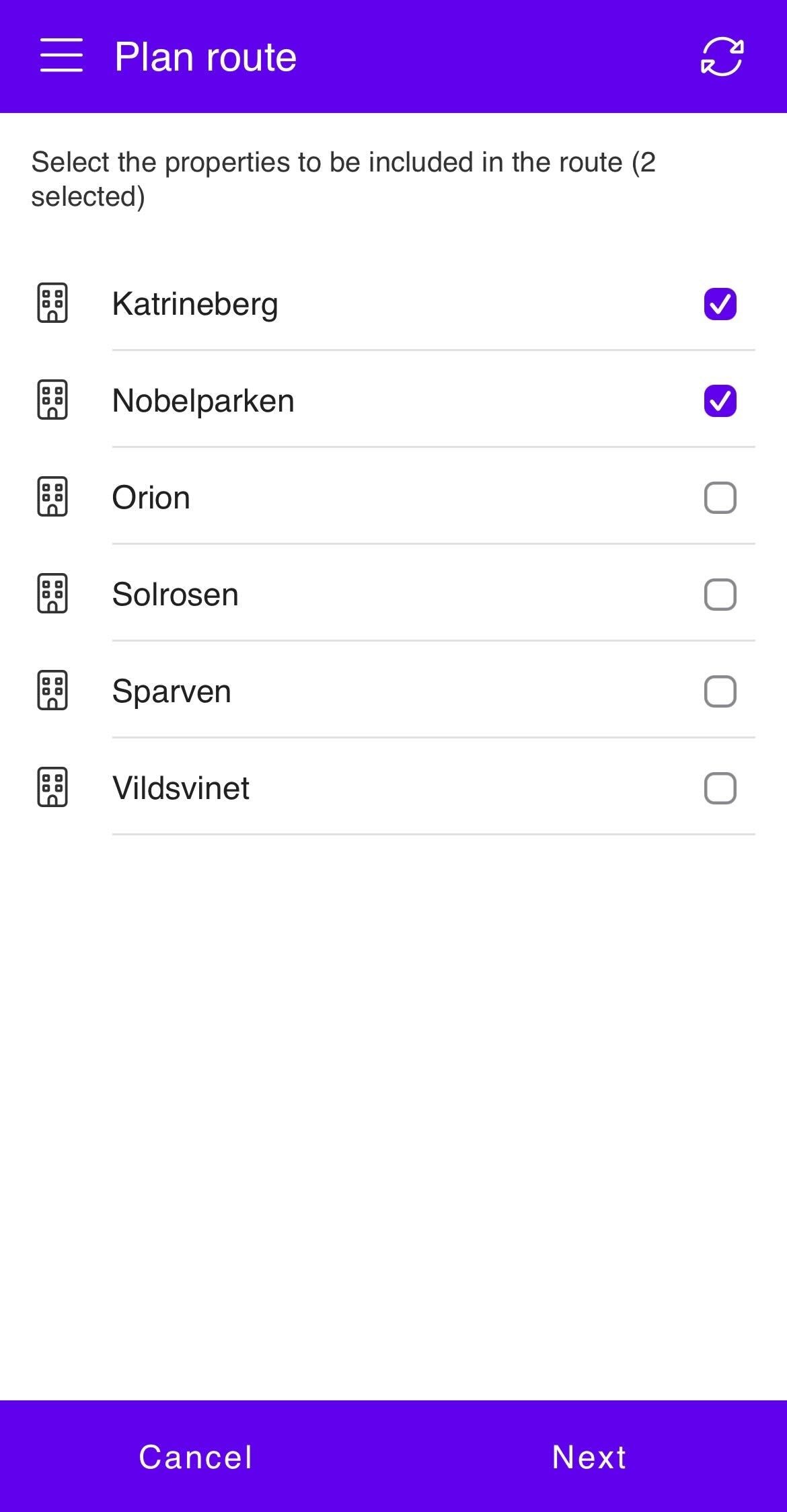Tap the Sparven property name
The width and height of the screenshot is (787, 1512).
pyautogui.click(x=172, y=691)
